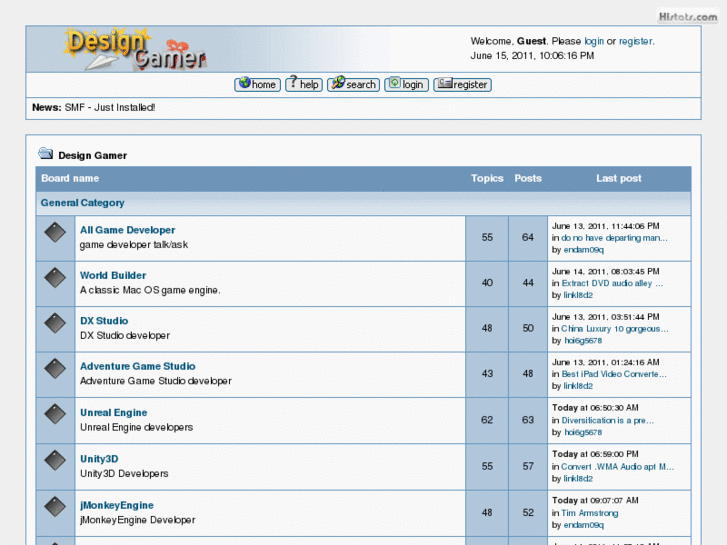Open the Unreal Engine board
The image size is (727, 545).
tap(114, 413)
